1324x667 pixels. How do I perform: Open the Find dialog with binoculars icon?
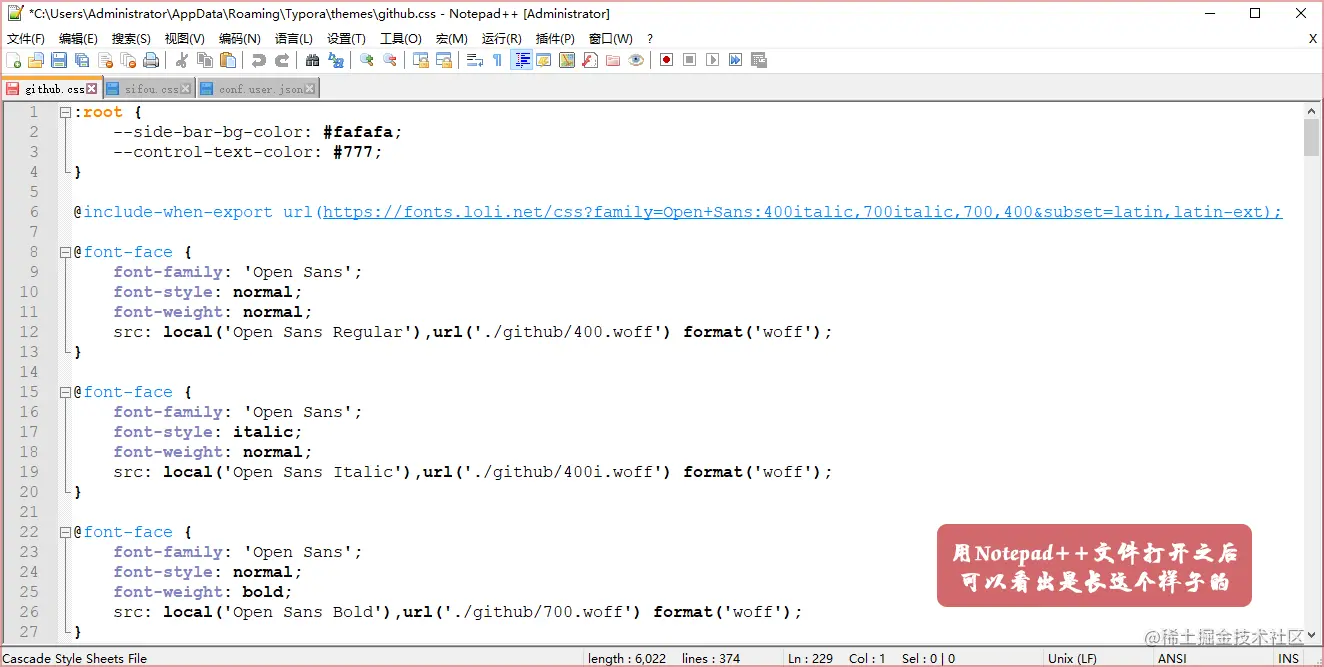pos(313,60)
